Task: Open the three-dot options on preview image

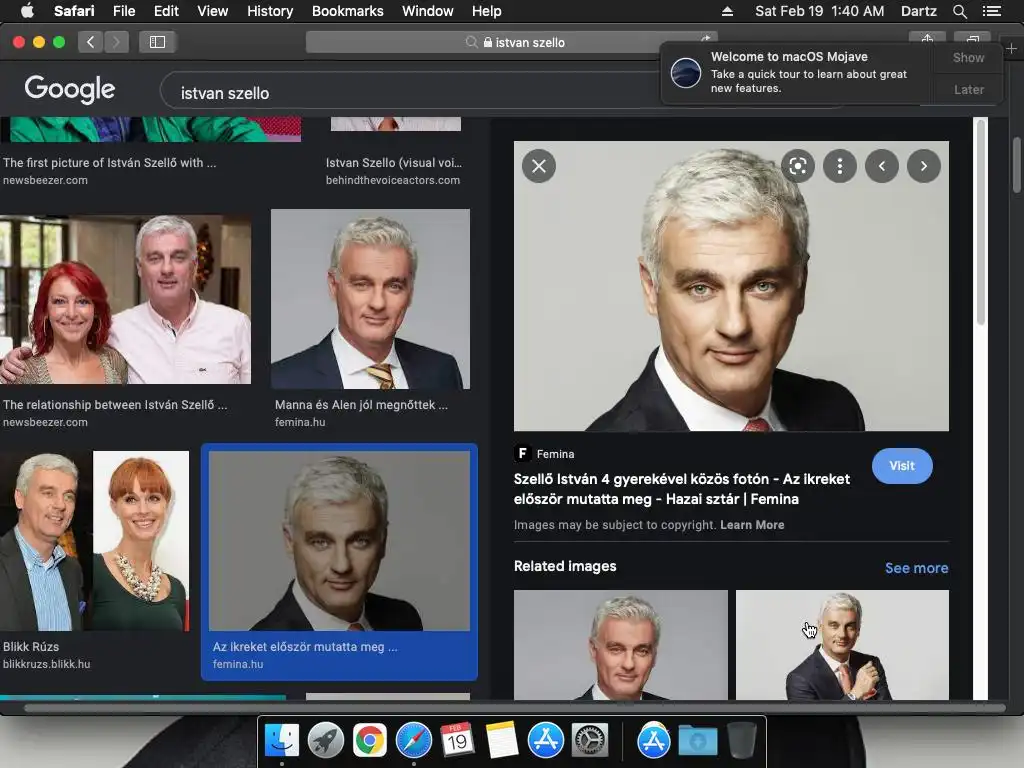Action: point(840,166)
